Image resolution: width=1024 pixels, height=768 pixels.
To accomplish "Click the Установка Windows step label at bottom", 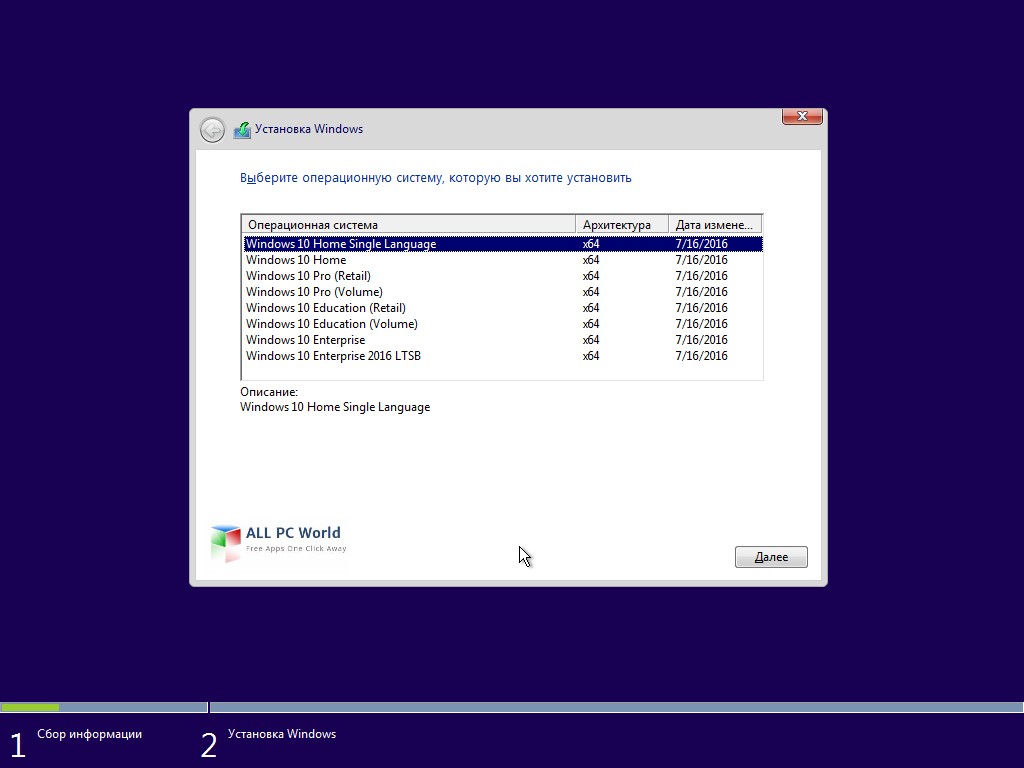I will [x=282, y=734].
